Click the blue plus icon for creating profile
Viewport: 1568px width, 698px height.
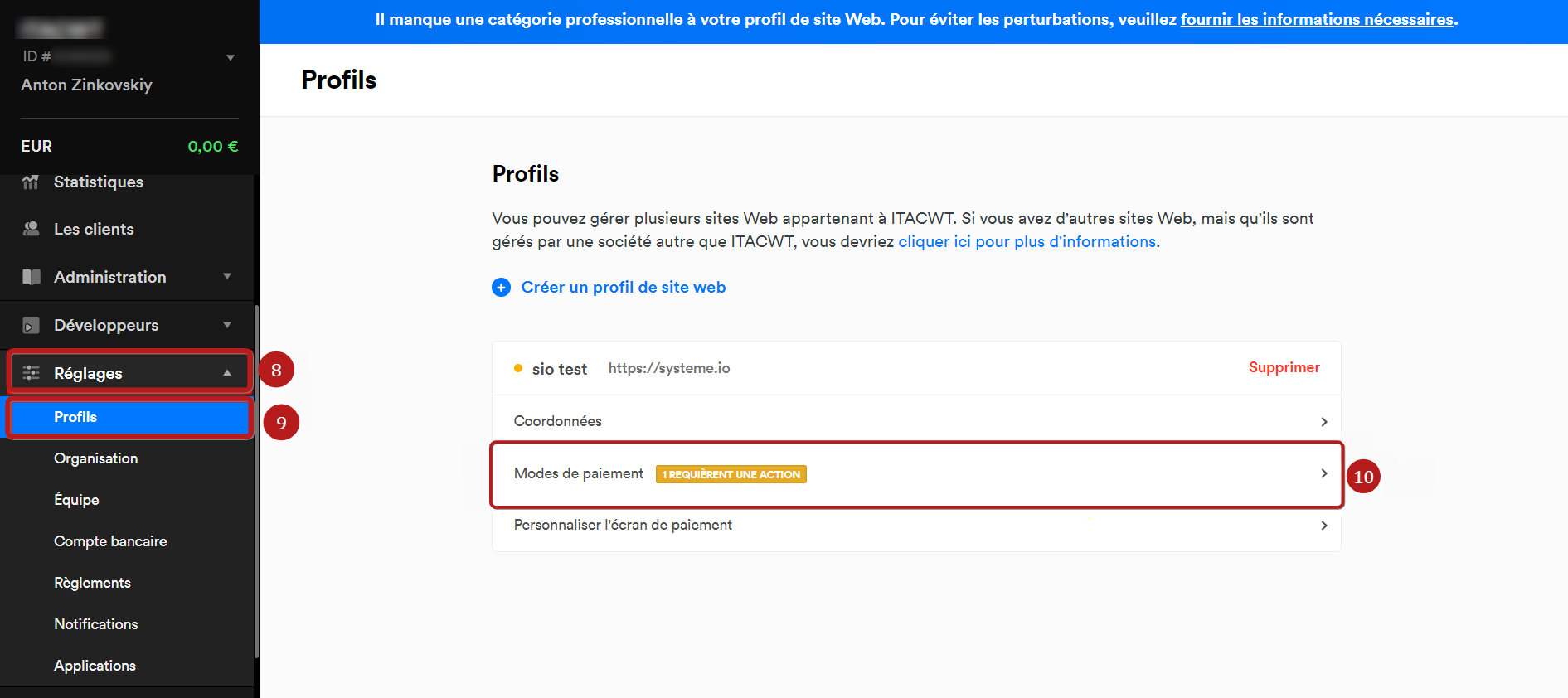(x=501, y=288)
